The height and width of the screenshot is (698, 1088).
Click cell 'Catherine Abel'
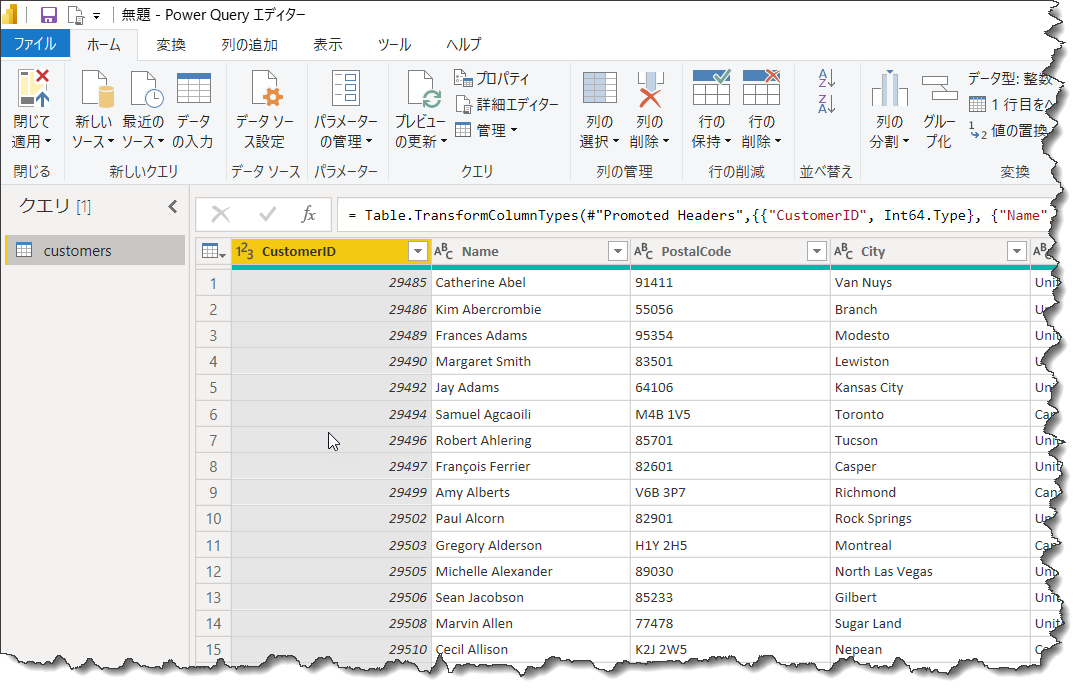coord(530,282)
